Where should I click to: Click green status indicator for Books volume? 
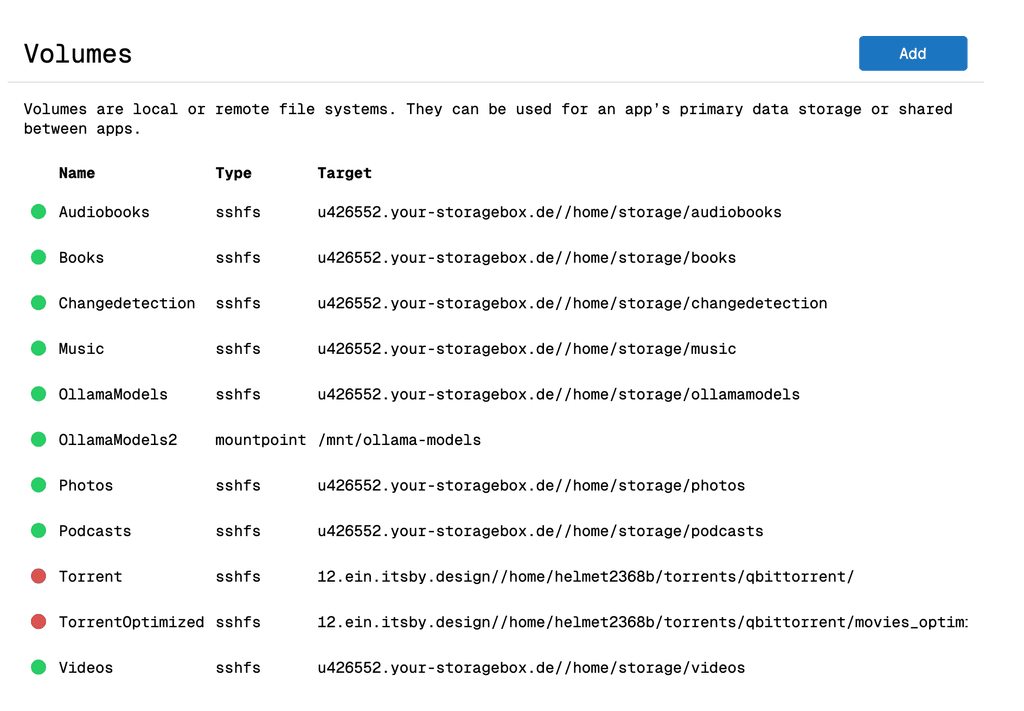[39, 258]
